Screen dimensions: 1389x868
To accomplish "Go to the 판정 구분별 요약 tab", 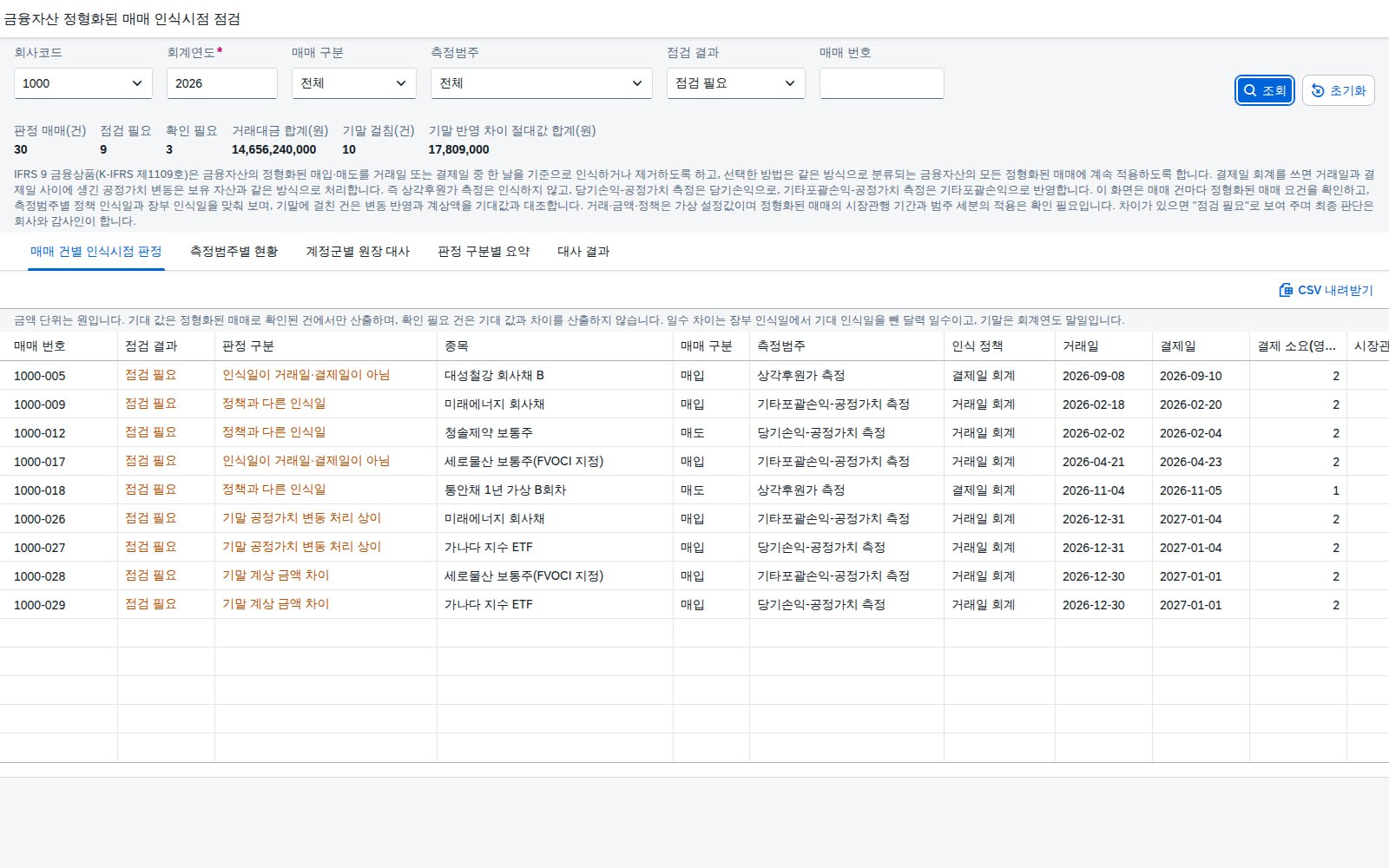I will pos(484,252).
